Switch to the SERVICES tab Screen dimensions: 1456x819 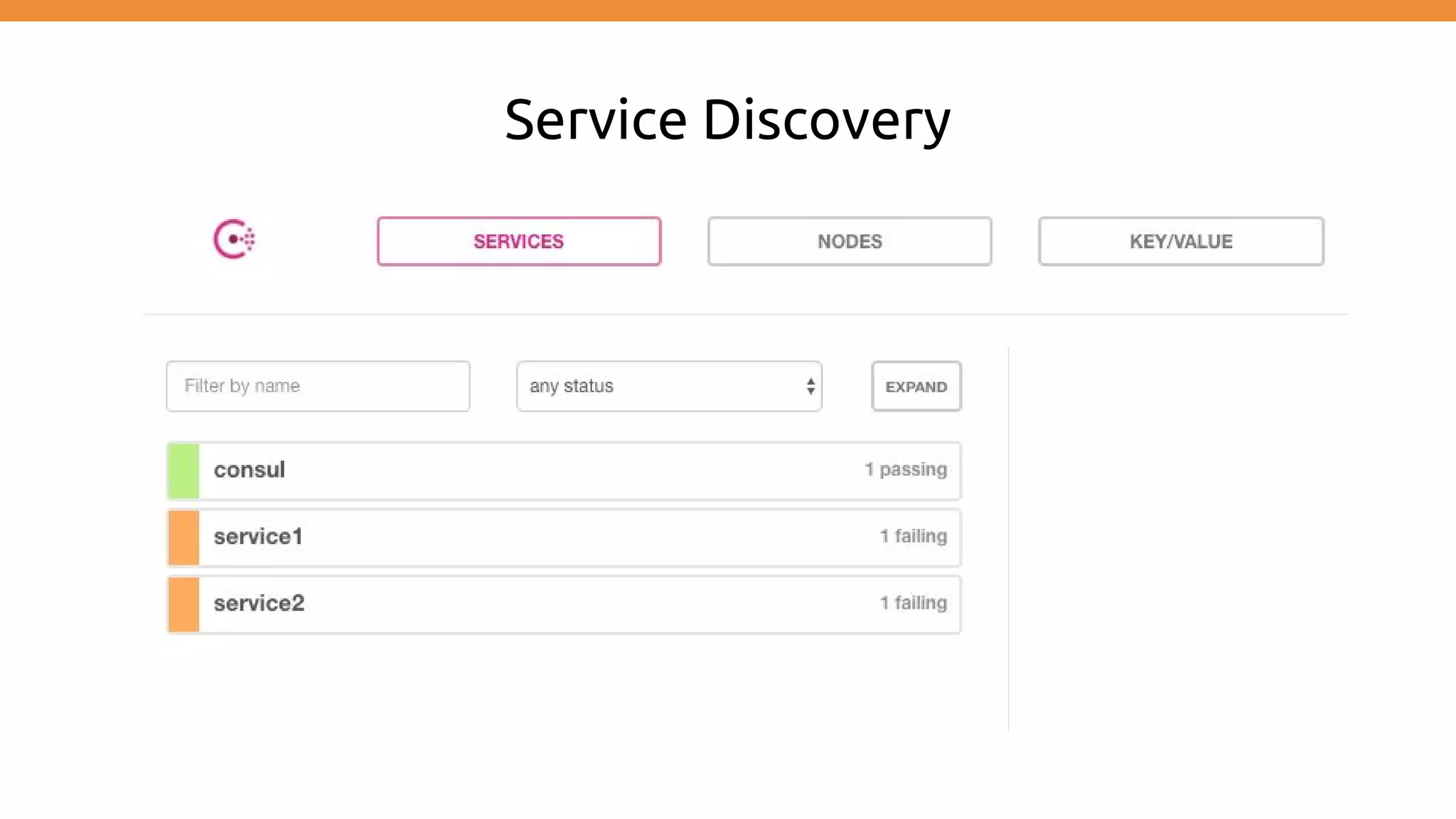pyautogui.click(x=518, y=242)
